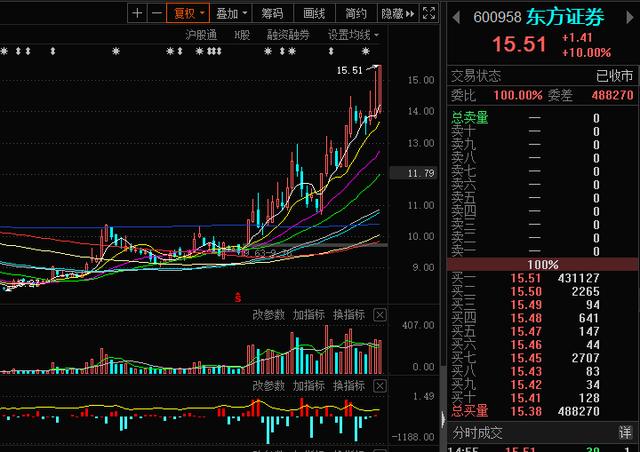This screenshot has width=640, height=452.
Task: Open 设置均线 dropdown
Action: [x=353, y=35]
